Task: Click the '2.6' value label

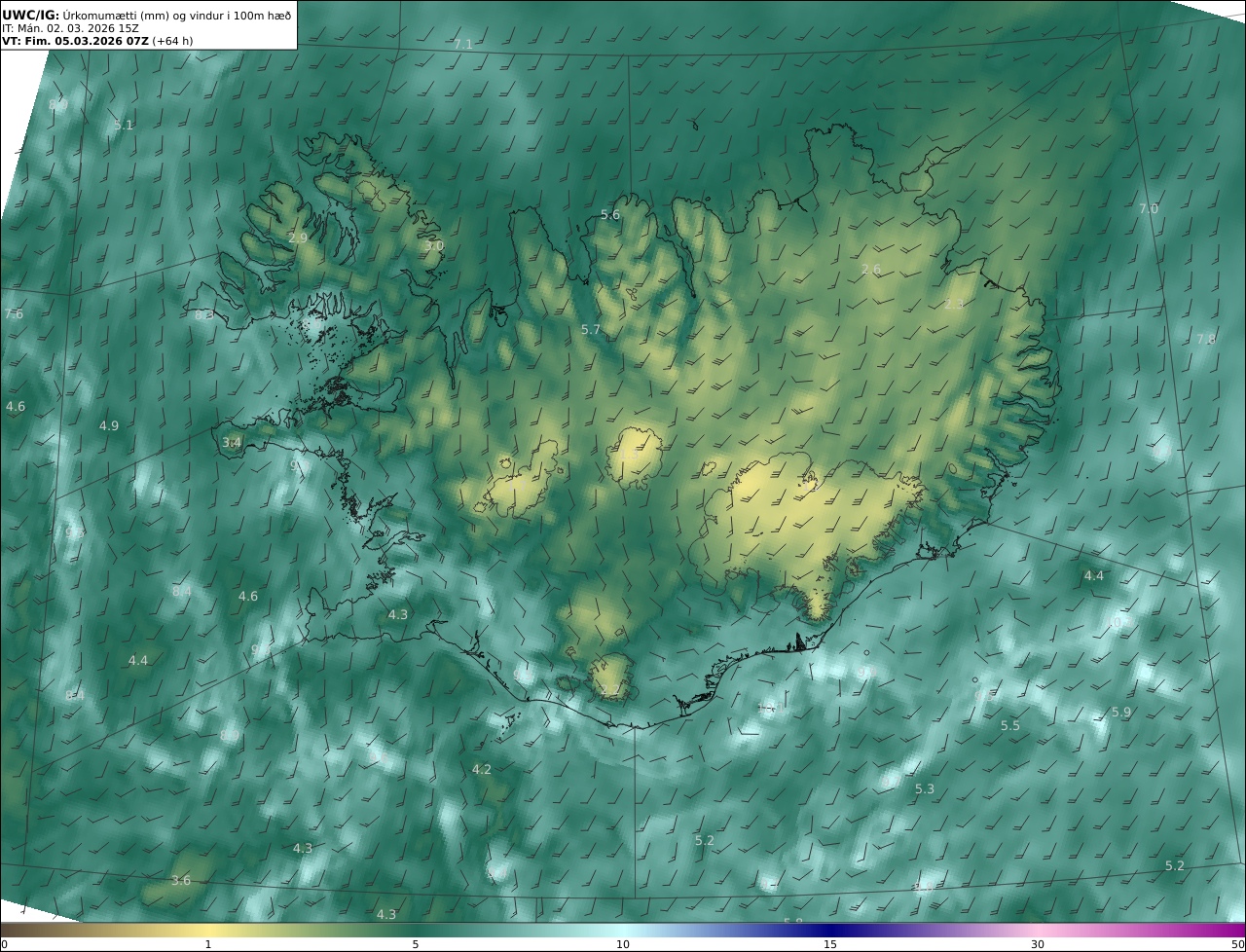Action: (871, 270)
